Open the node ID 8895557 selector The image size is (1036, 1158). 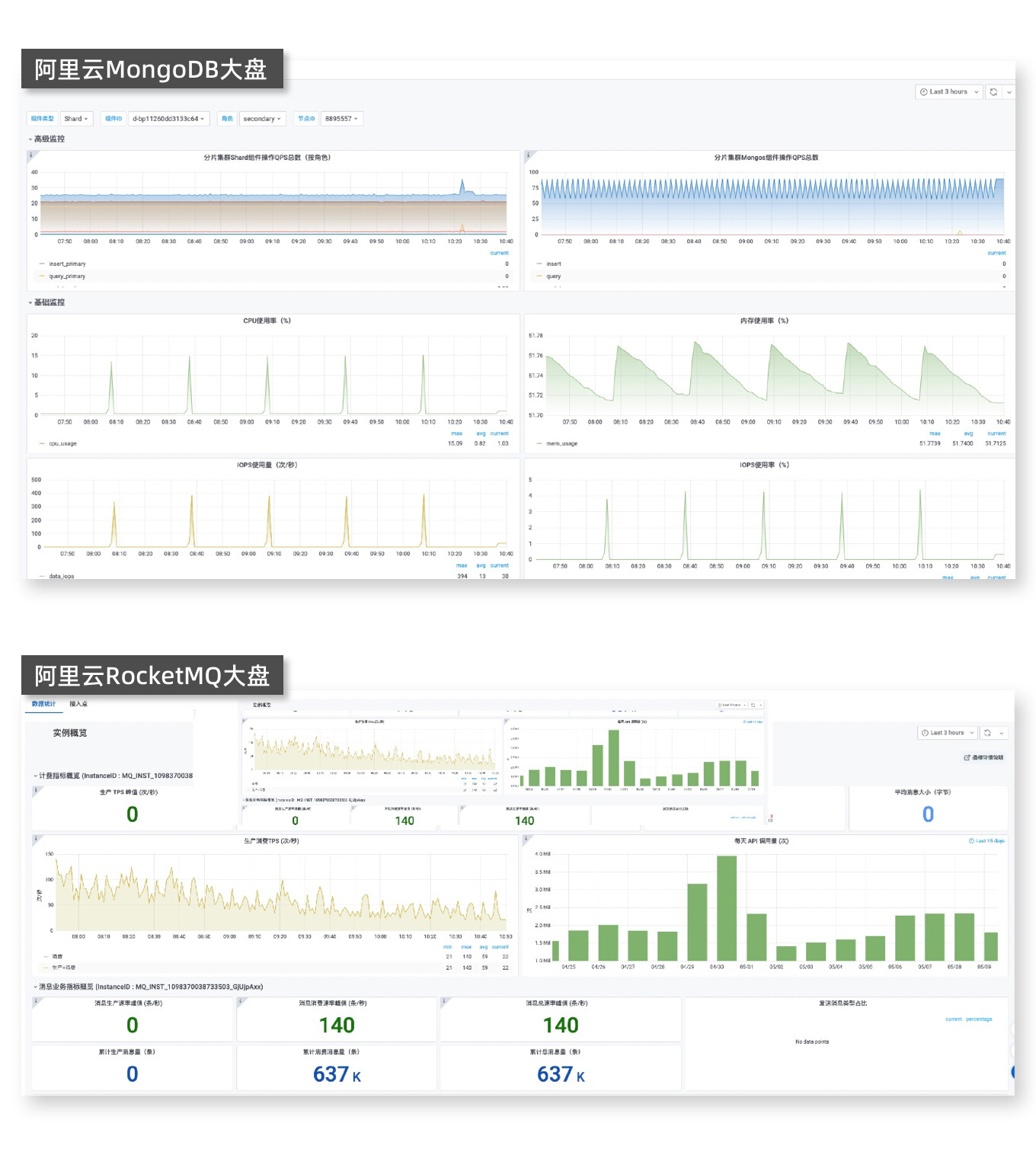tap(341, 118)
